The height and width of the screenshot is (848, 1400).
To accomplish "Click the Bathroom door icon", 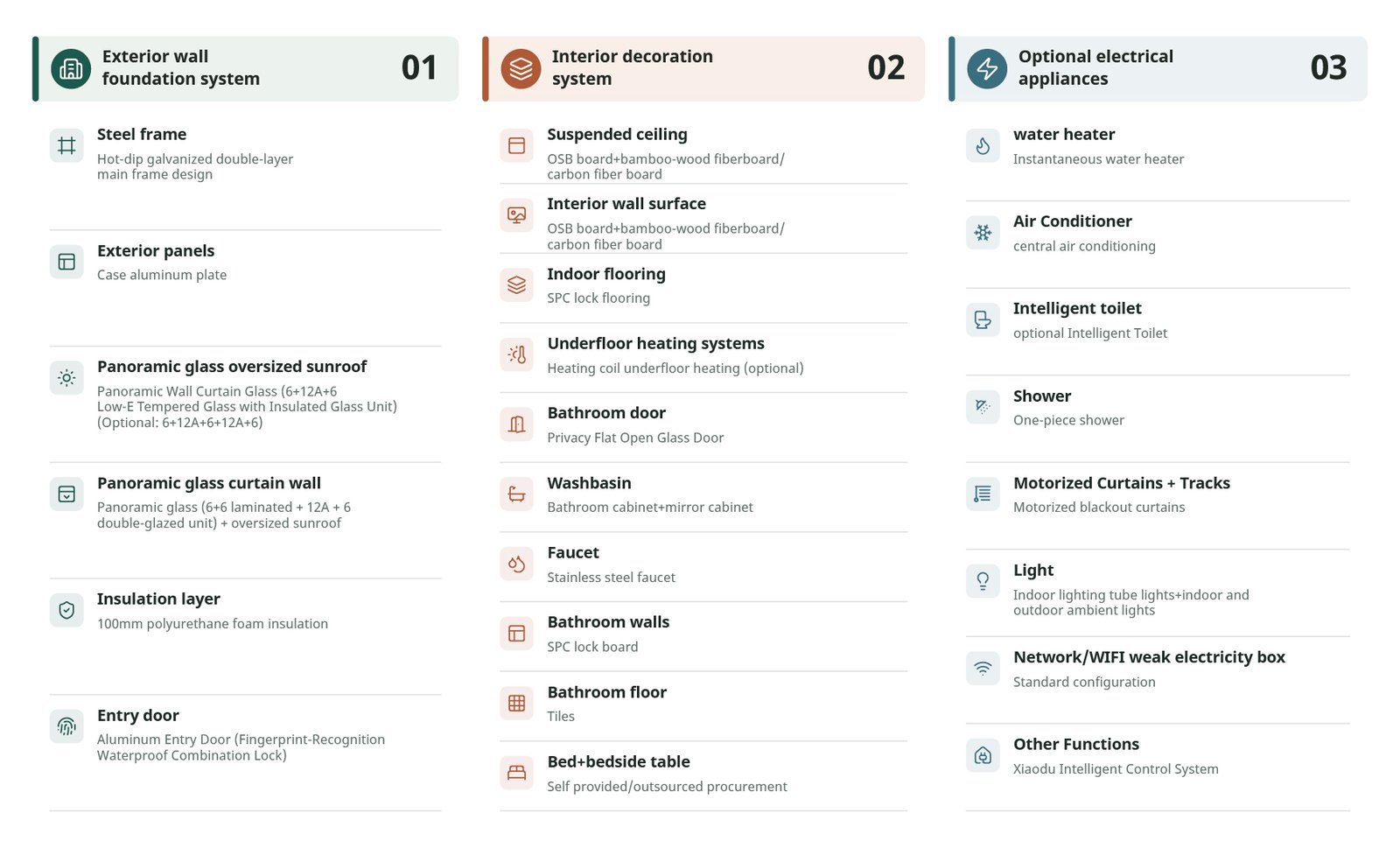I will pos(517,424).
